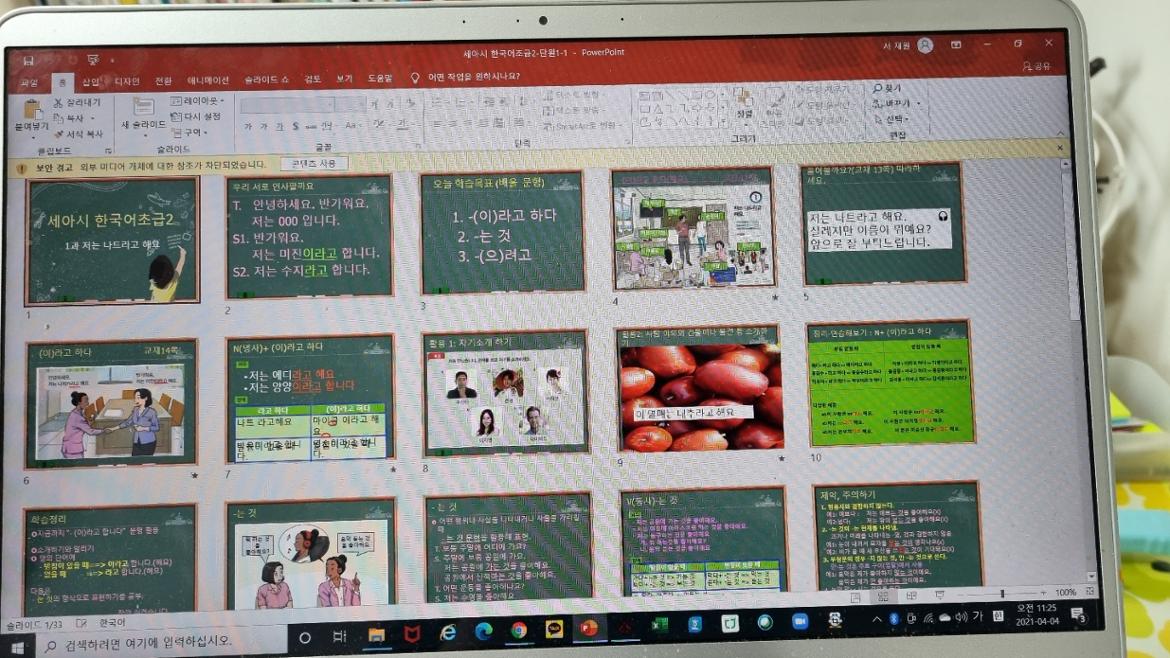The image size is (1170, 658).
Task: Click 잘라내기 (Cut)
Action: tap(78, 102)
